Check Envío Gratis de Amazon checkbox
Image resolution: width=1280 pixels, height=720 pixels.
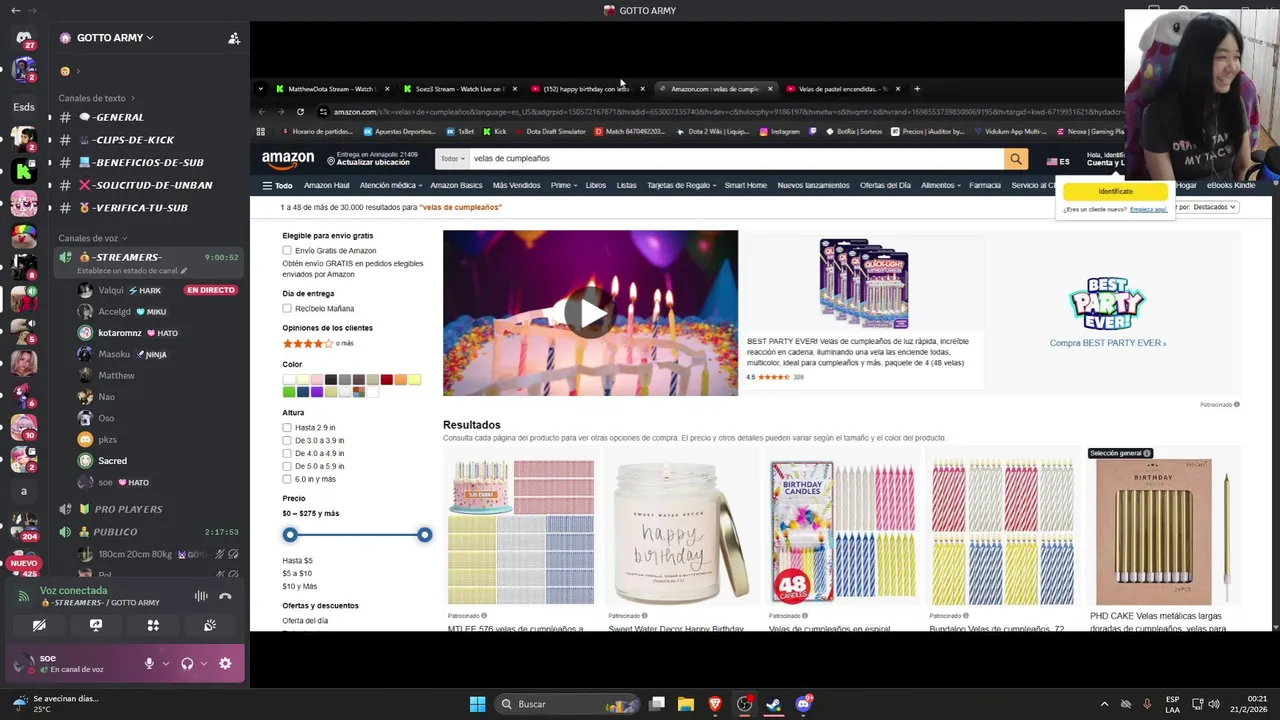point(287,251)
